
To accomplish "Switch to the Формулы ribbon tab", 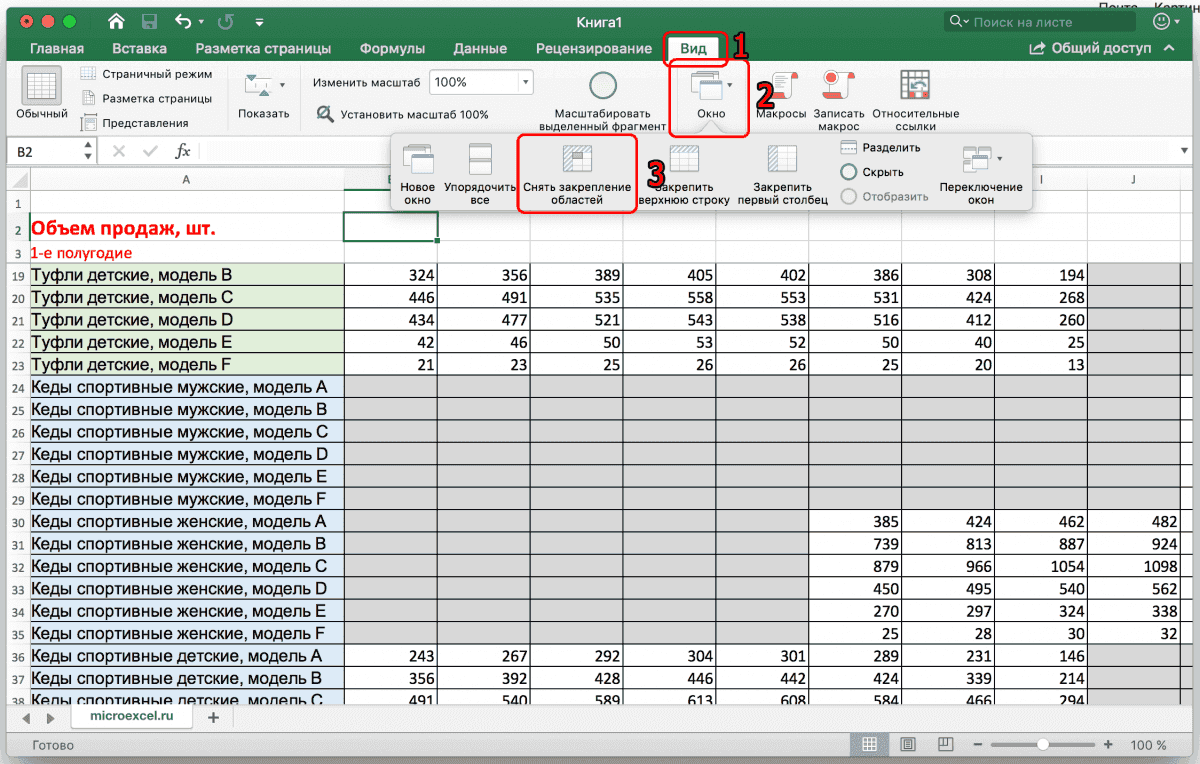I will [x=392, y=47].
